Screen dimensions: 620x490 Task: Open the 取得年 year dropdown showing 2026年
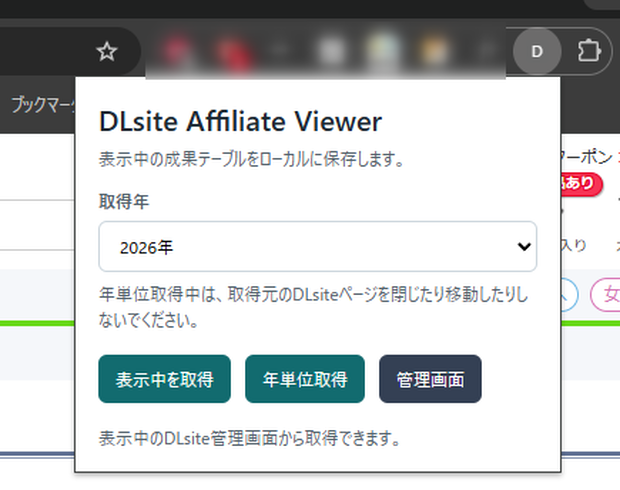tap(318, 247)
